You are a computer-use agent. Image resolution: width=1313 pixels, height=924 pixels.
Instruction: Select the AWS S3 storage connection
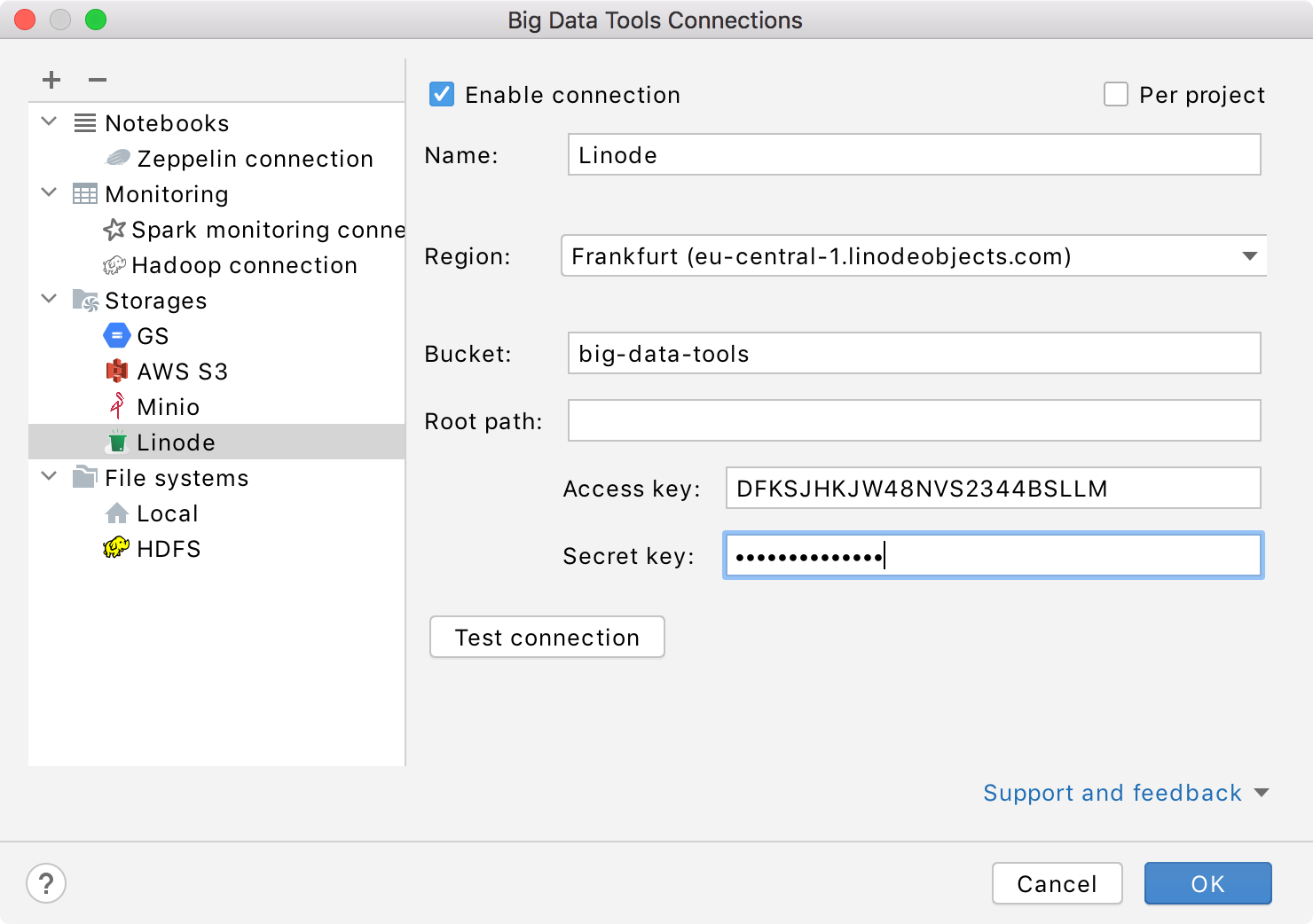181,371
